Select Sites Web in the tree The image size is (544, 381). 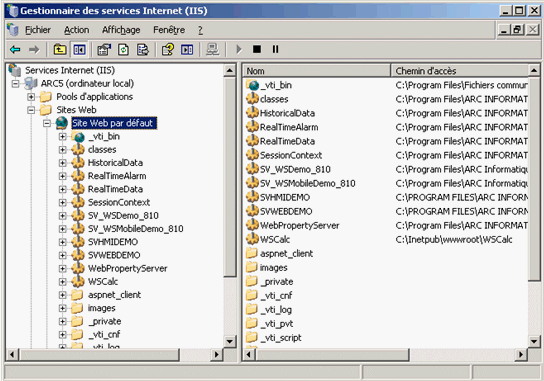tap(76, 110)
